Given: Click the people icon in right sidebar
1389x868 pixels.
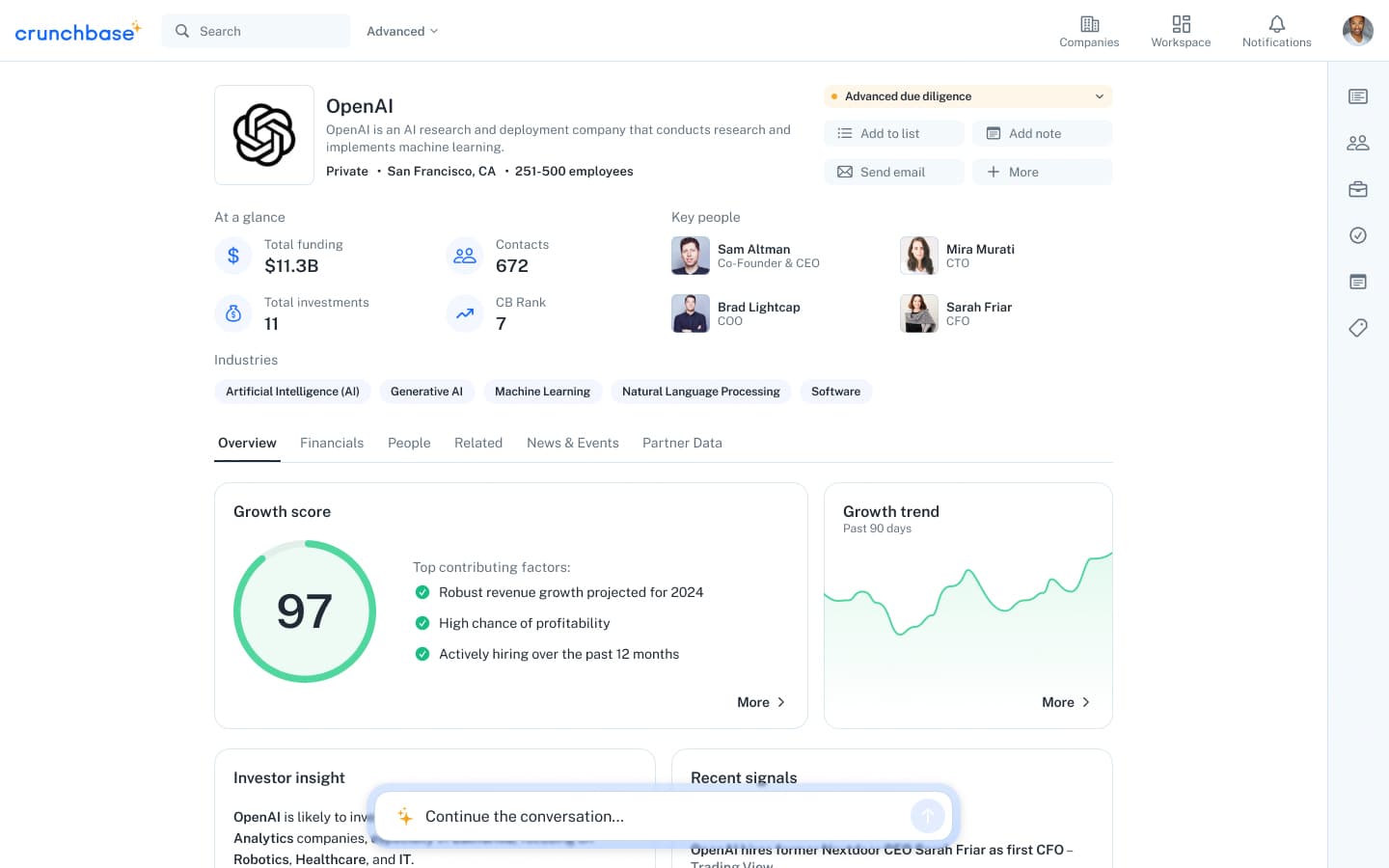Looking at the screenshot, I should click(1358, 143).
